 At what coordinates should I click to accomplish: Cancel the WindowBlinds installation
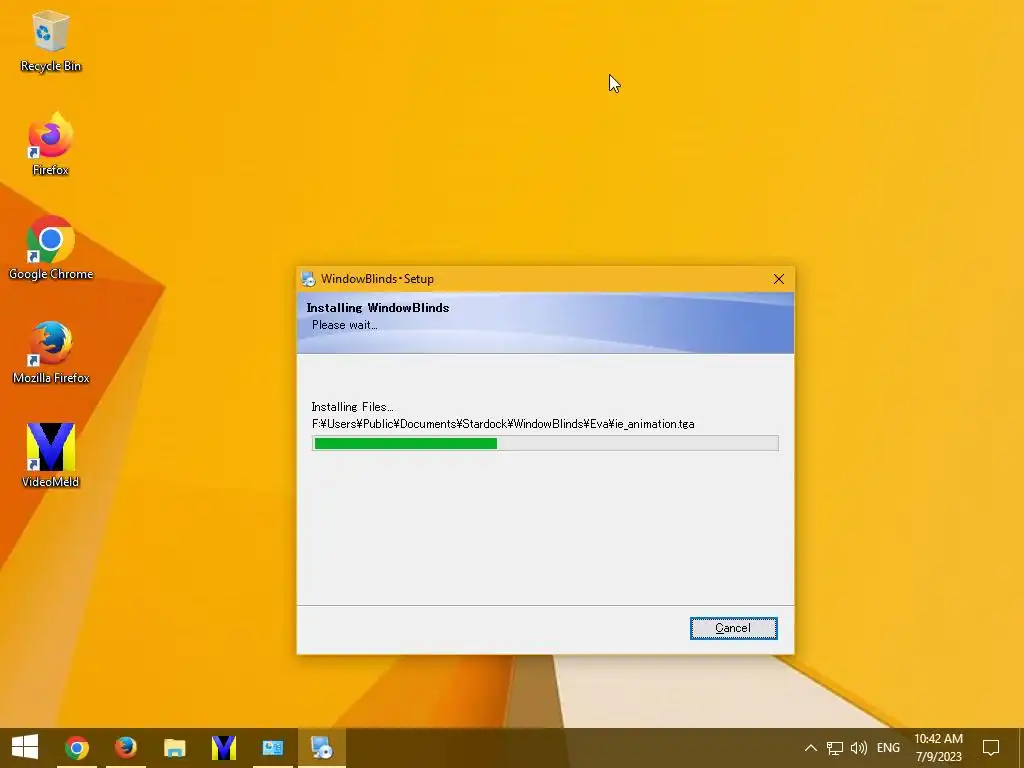[x=733, y=628]
